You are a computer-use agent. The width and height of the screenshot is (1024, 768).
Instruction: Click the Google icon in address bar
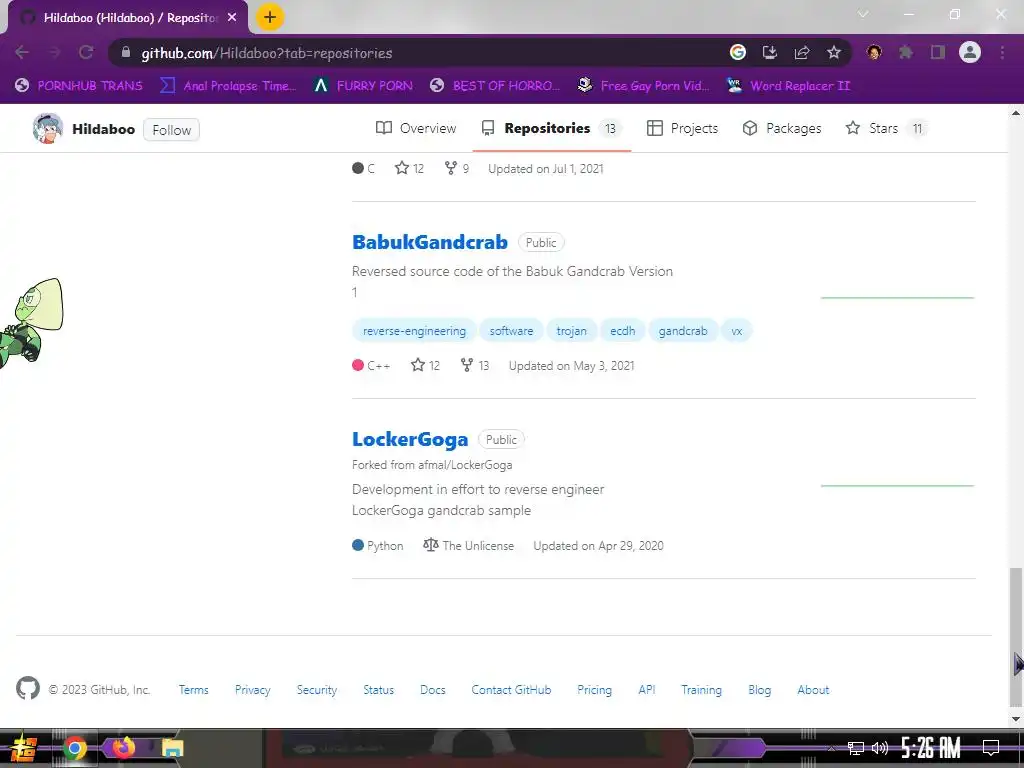click(738, 52)
